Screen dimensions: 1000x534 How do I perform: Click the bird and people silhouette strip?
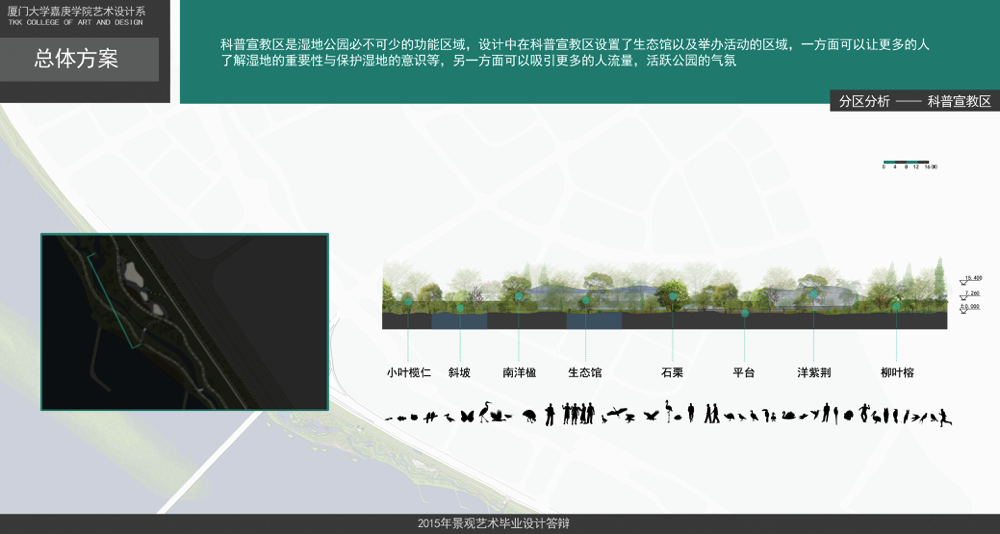pyautogui.click(x=668, y=413)
